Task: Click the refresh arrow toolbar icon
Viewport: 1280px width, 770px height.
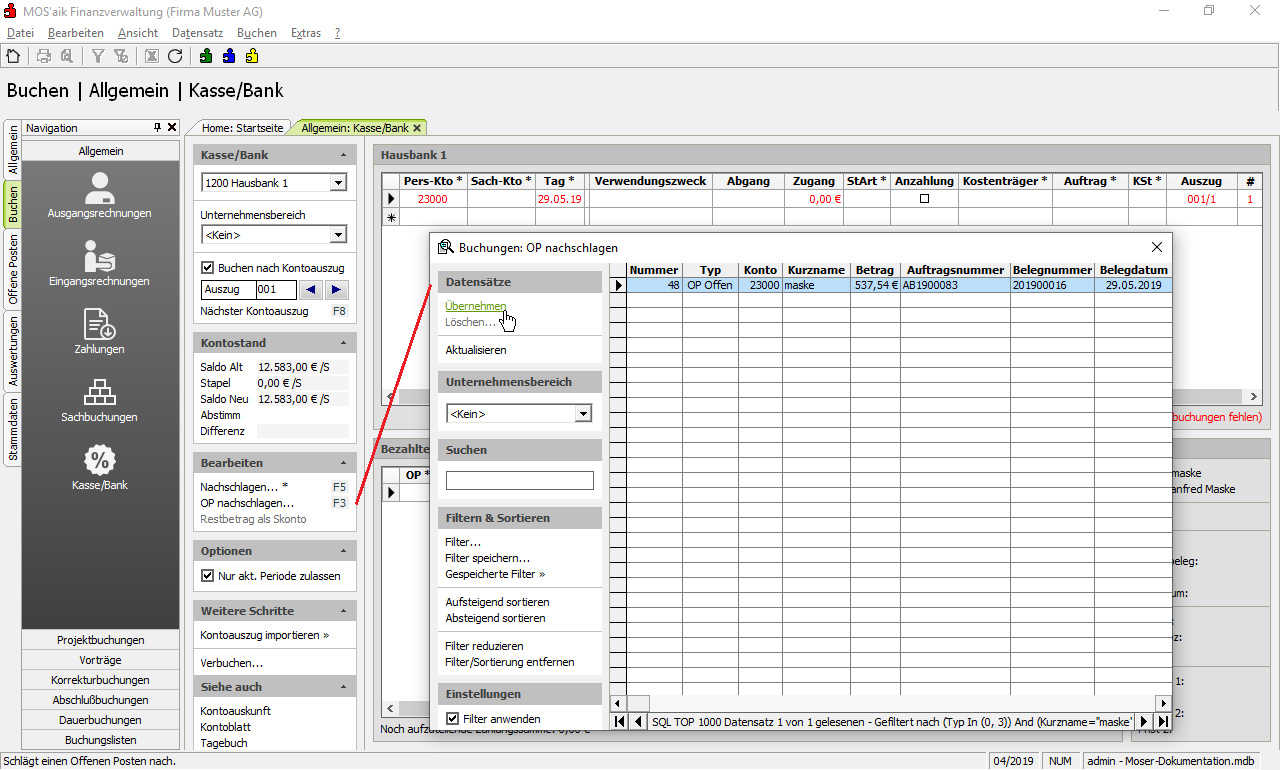Action: (x=175, y=56)
